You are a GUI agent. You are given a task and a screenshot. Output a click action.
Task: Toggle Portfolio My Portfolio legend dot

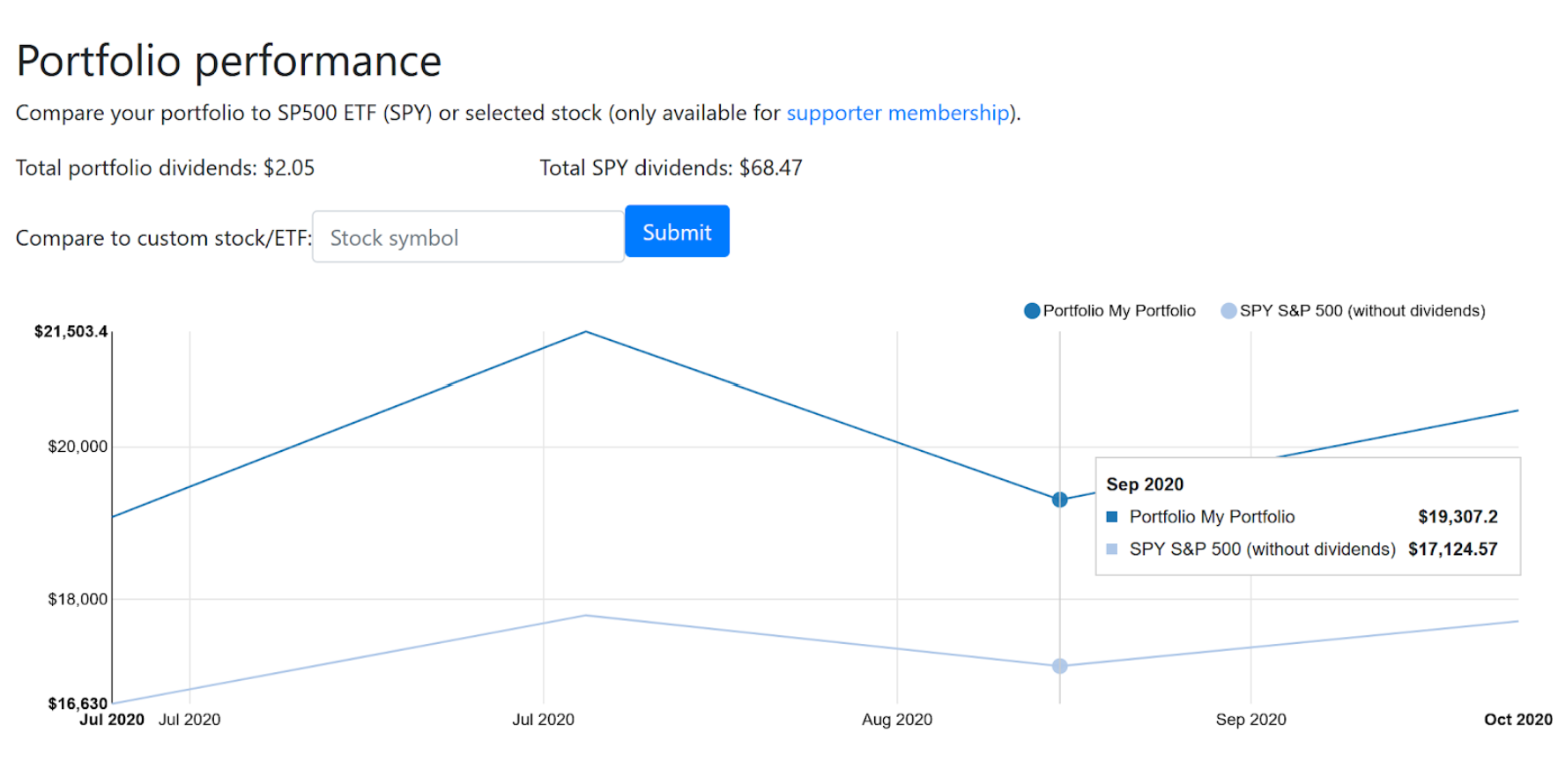coord(1032,311)
